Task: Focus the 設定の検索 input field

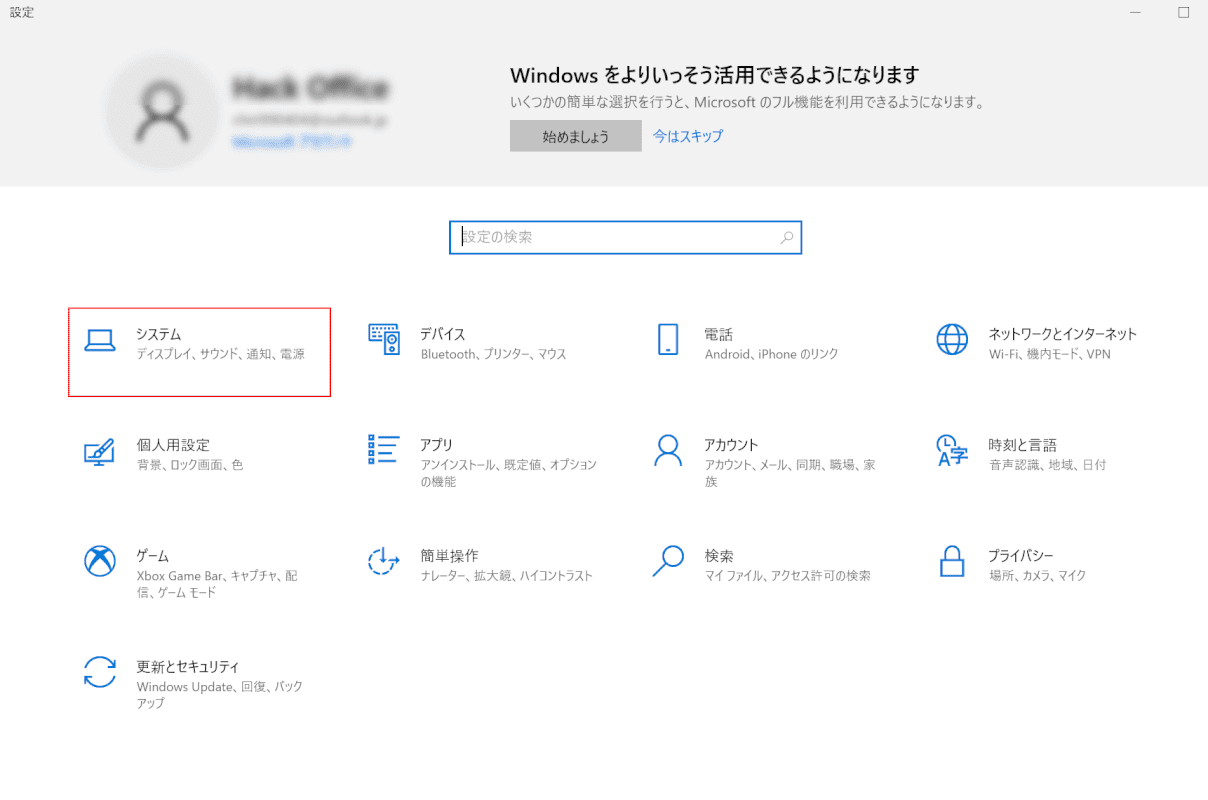Action: pos(626,238)
